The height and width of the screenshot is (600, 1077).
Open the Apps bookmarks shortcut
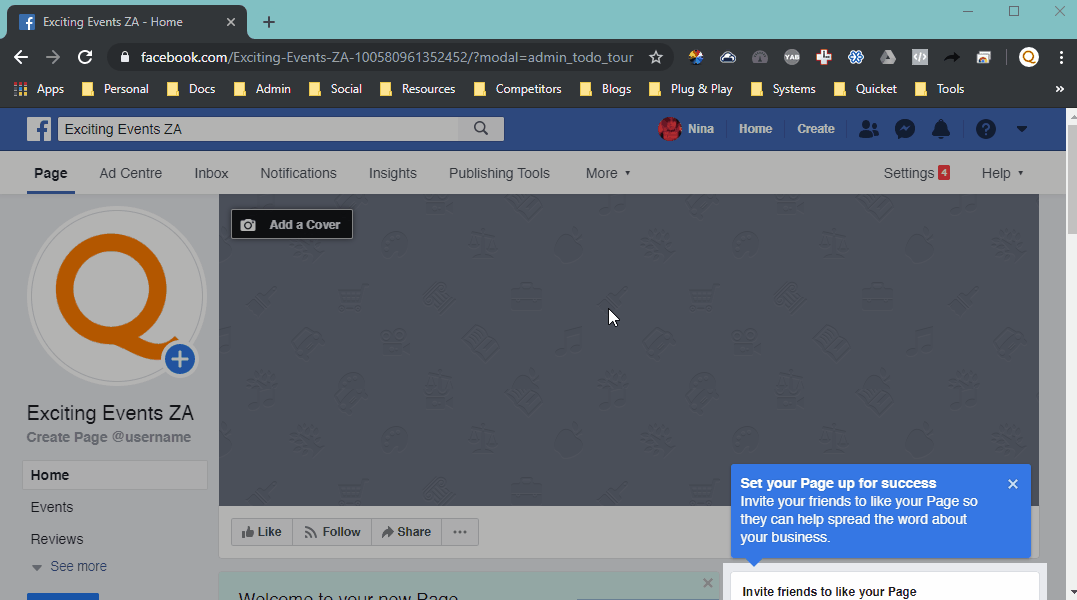pos(39,89)
